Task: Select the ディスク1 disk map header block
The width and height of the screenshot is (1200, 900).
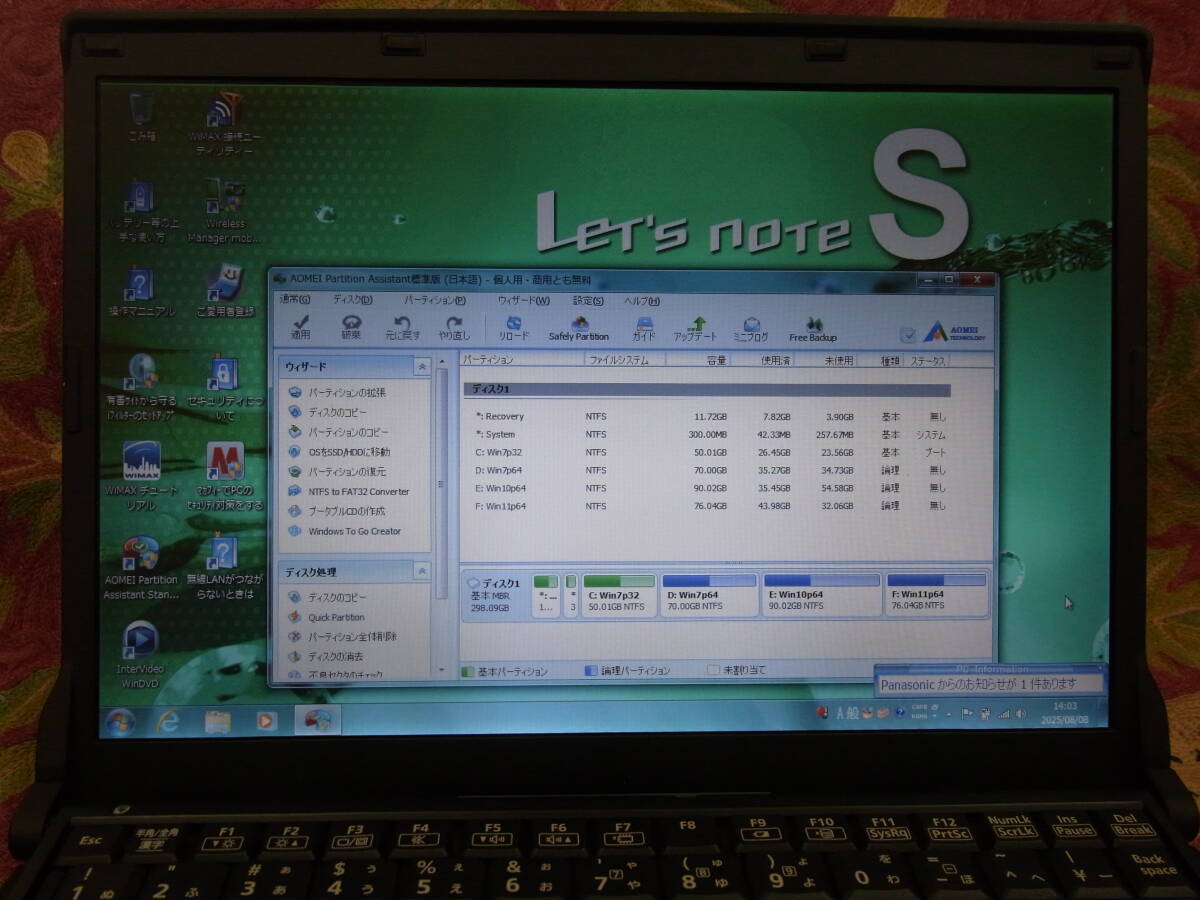Action: [495, 594]
